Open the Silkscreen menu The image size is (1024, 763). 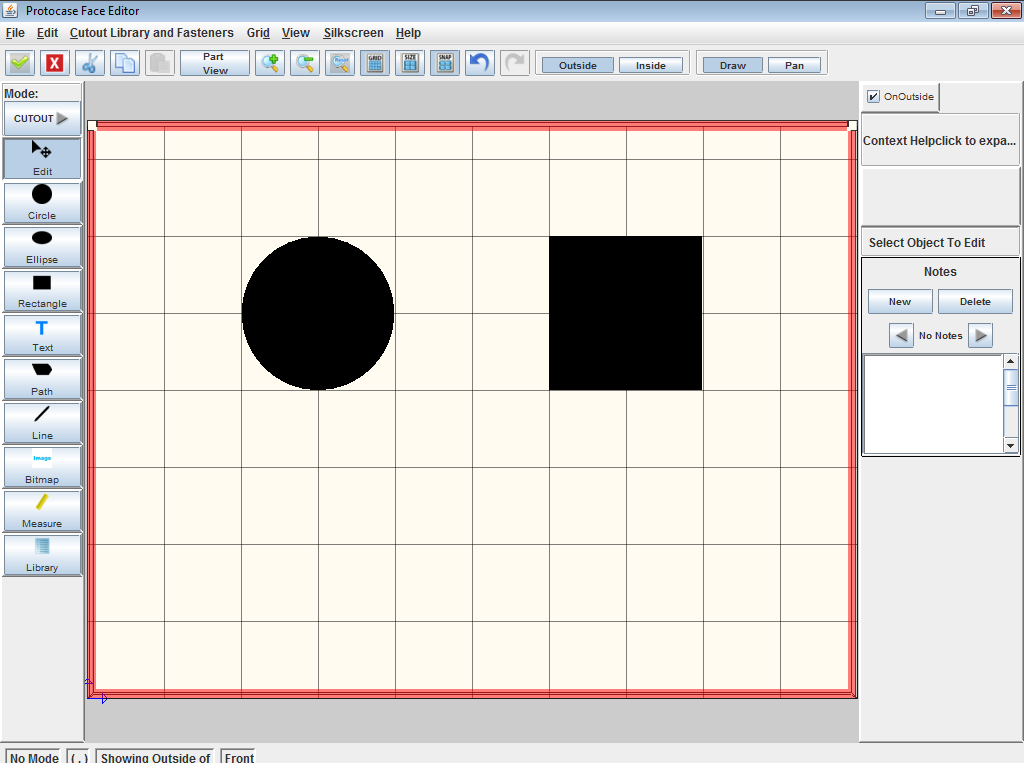(x=353, y=33)
